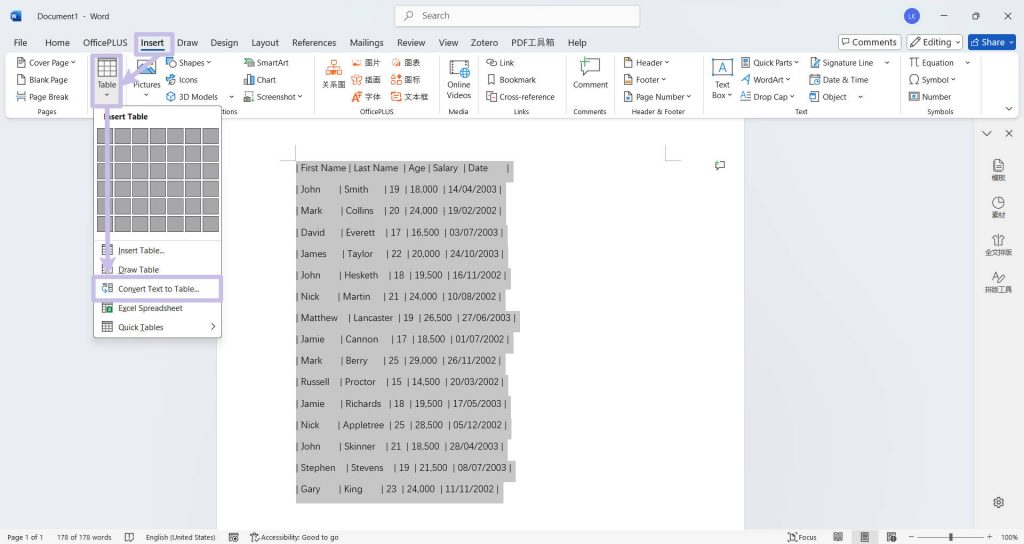
Task: Click English (United States) language indicator
Action: pyautogui.click(x=180, y=537)
